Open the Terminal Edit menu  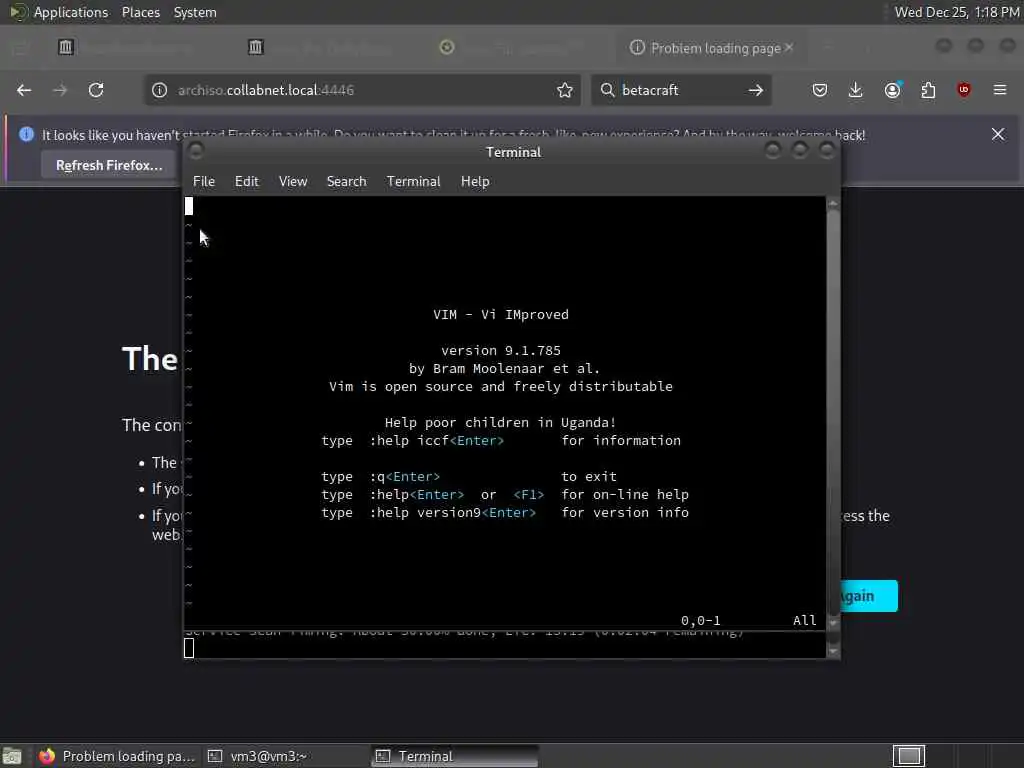[247, 182]
